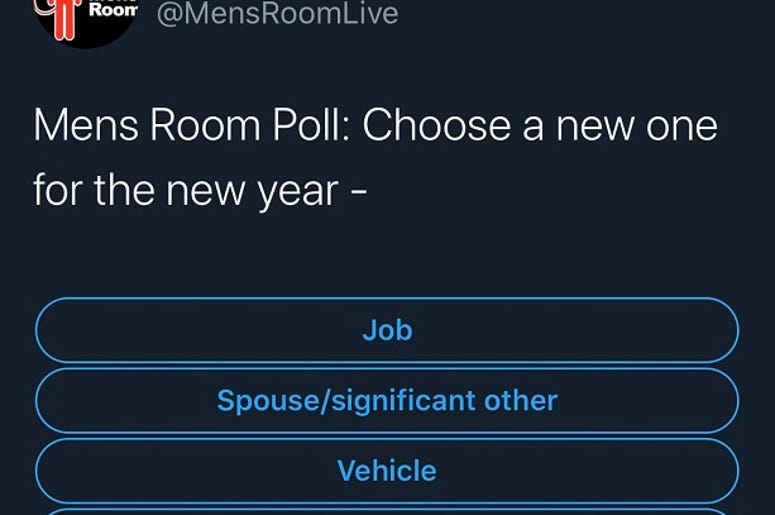This screenshot has height=515, width=775.
Task: Click 'Mens Room Poll:' heading text
Action: 194,125
